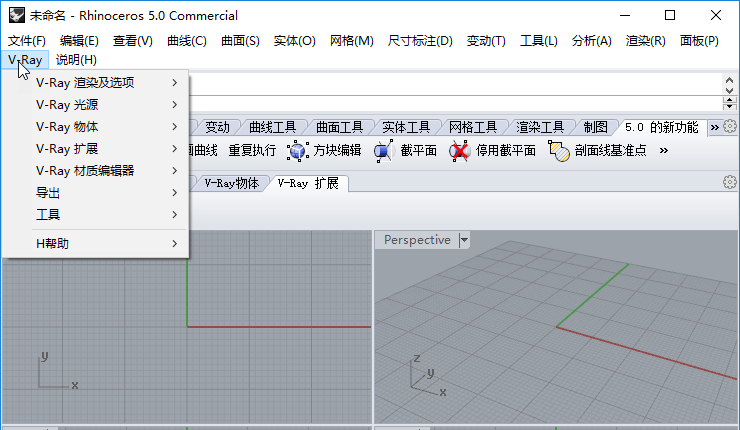Click the 方块编辑 label

tap(337, 151)
